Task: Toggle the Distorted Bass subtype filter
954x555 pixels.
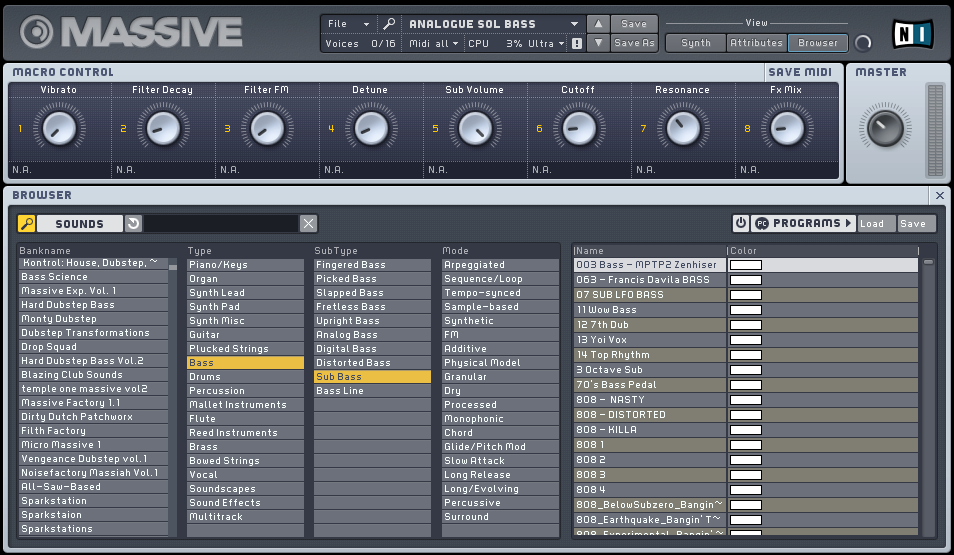Action: point(372,363)
